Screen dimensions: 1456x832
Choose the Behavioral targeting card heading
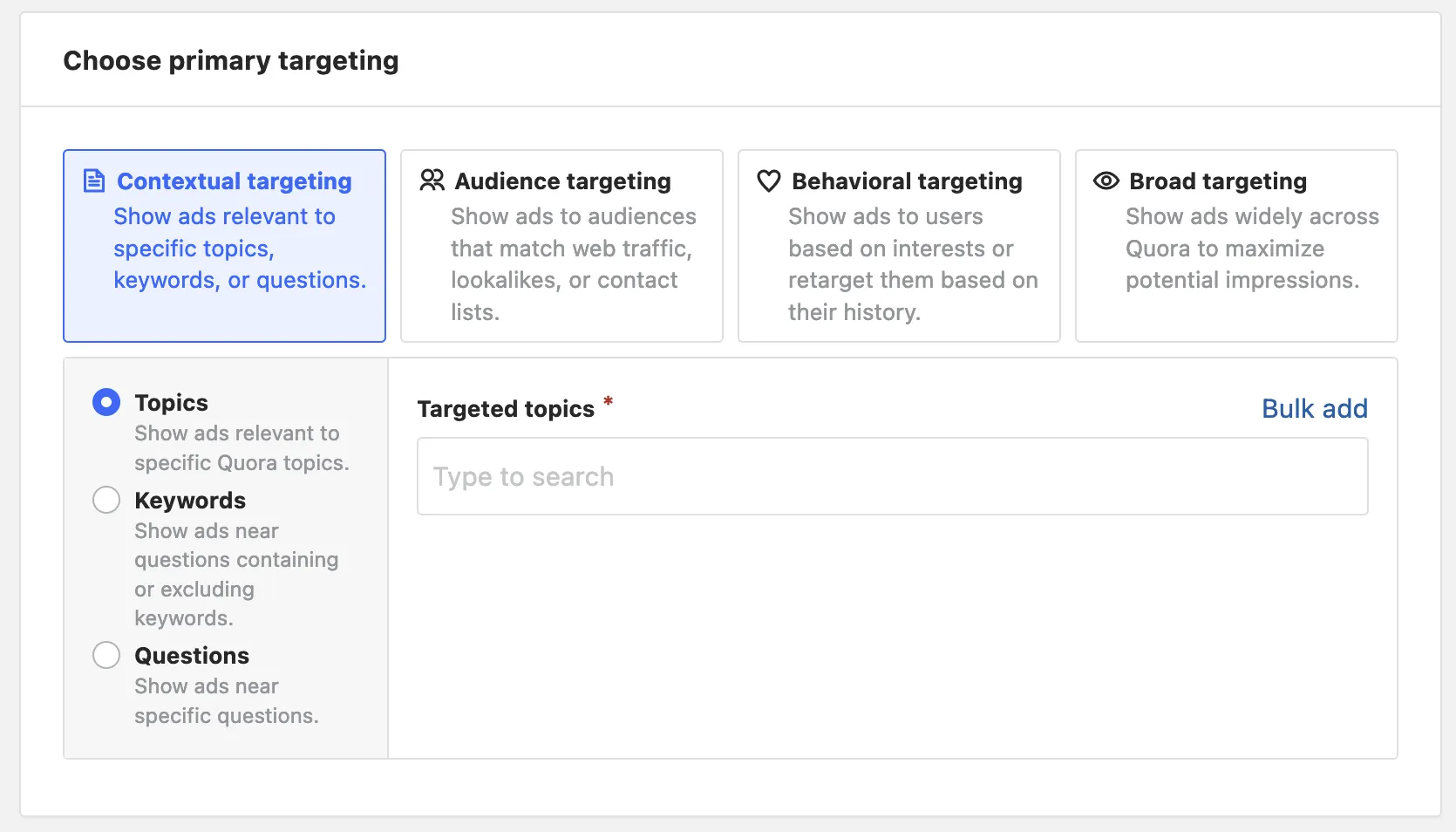908,181
